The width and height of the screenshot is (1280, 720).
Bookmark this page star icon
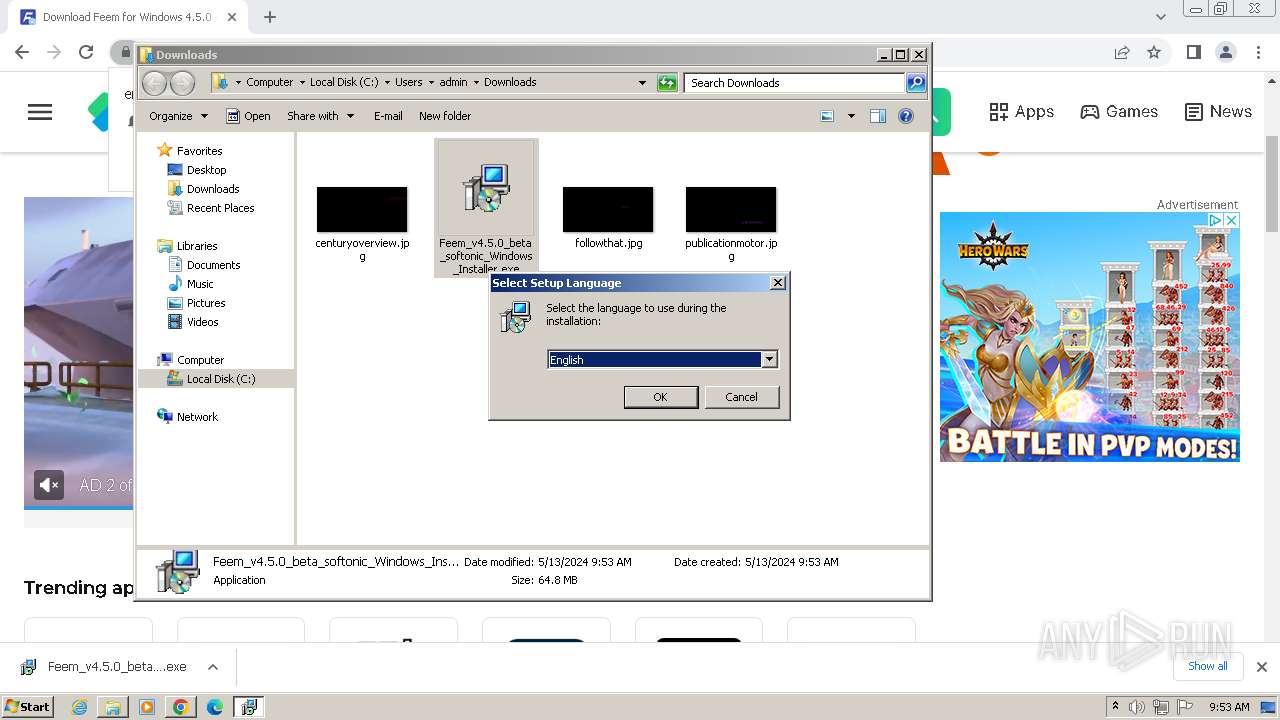(x=1154, y=52)
